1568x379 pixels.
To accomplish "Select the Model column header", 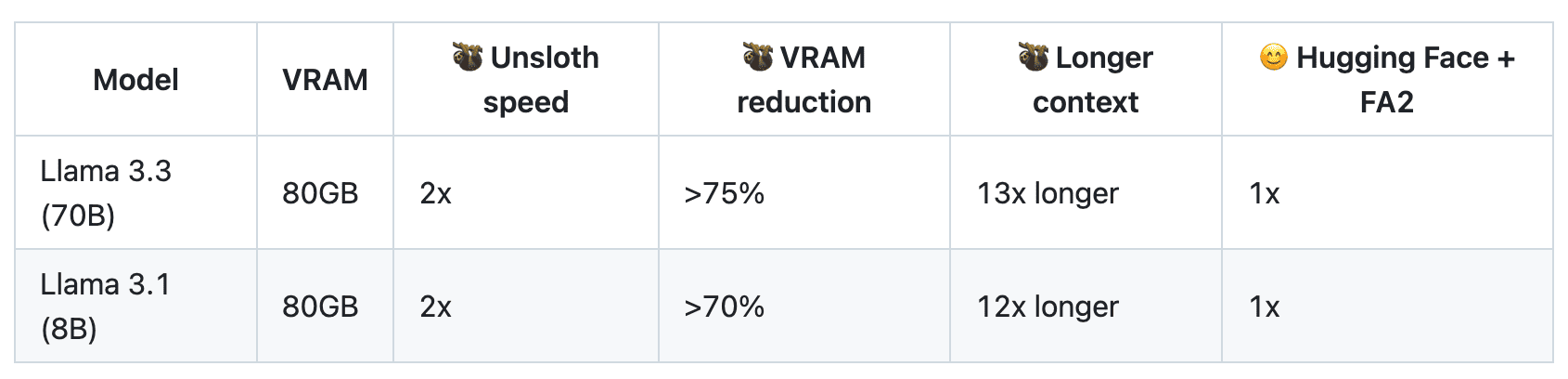I will [x=135, y=80].
